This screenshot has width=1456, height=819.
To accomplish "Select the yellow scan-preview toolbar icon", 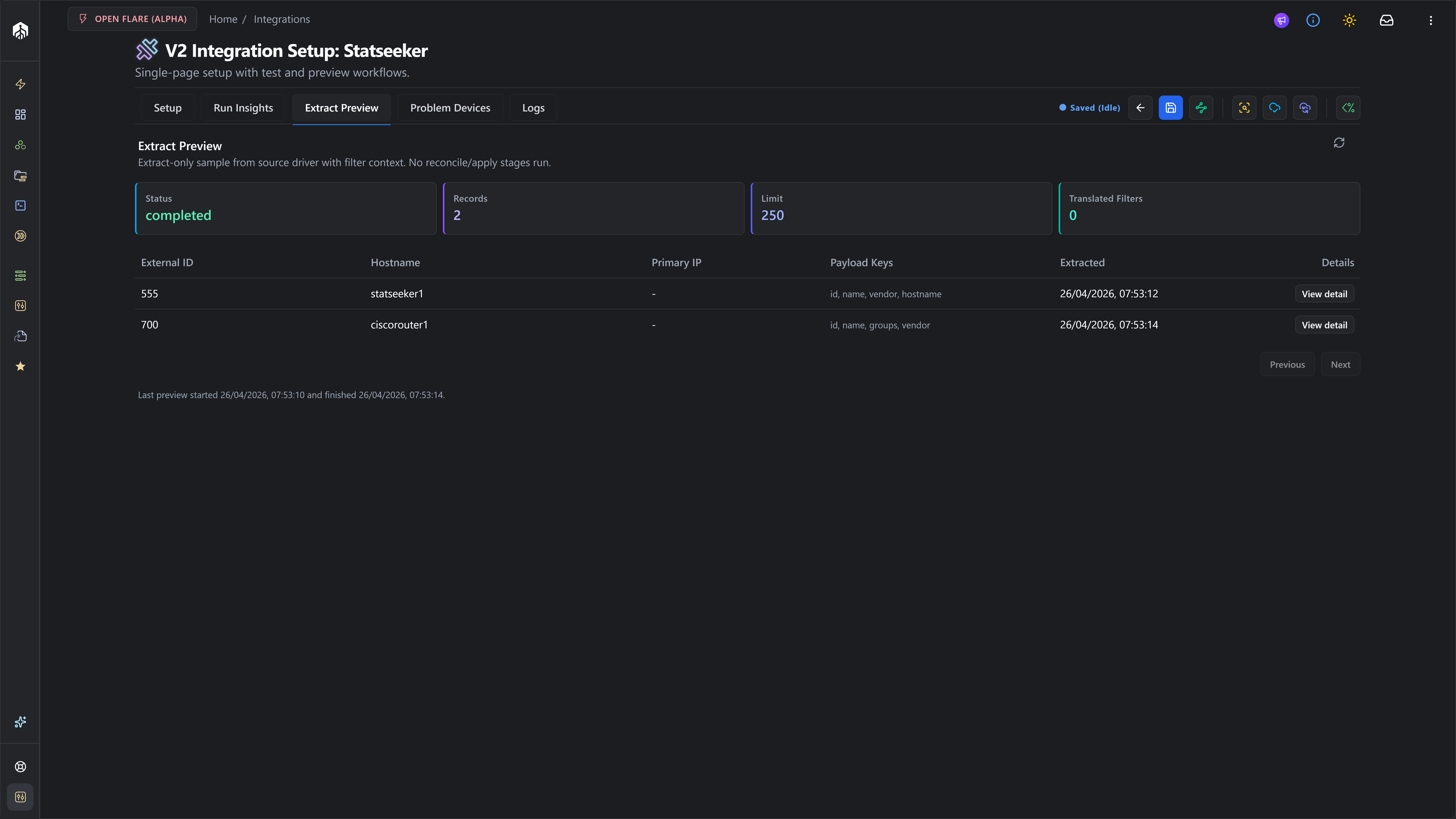I will point(1244,107).
